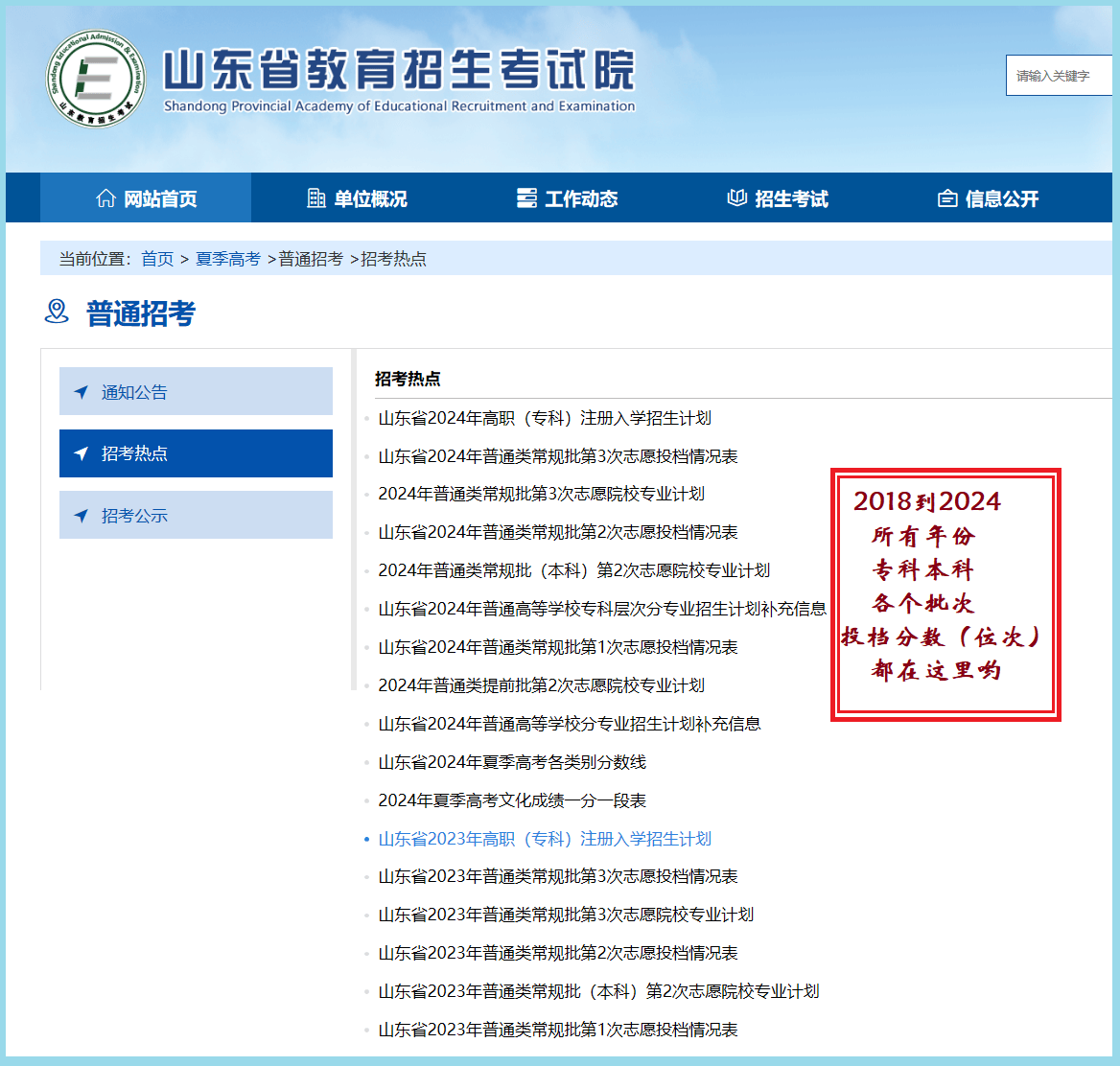Click the building icon beside 单位概况
The image size is (1120, 1066).
(x=315, y=198)
